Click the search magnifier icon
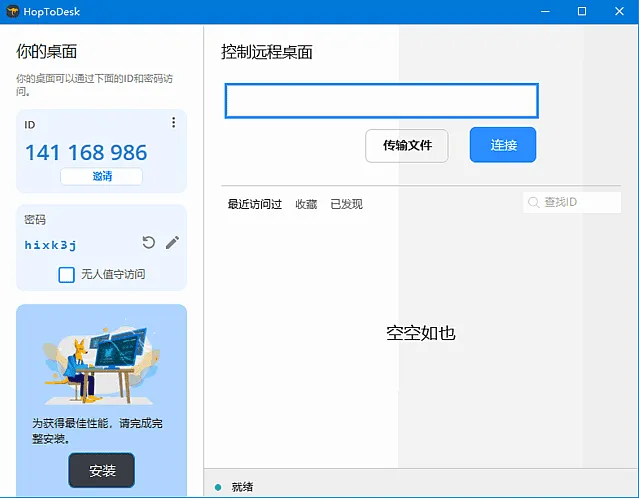This screenshot has width=639, height=500. click(533, 202)
